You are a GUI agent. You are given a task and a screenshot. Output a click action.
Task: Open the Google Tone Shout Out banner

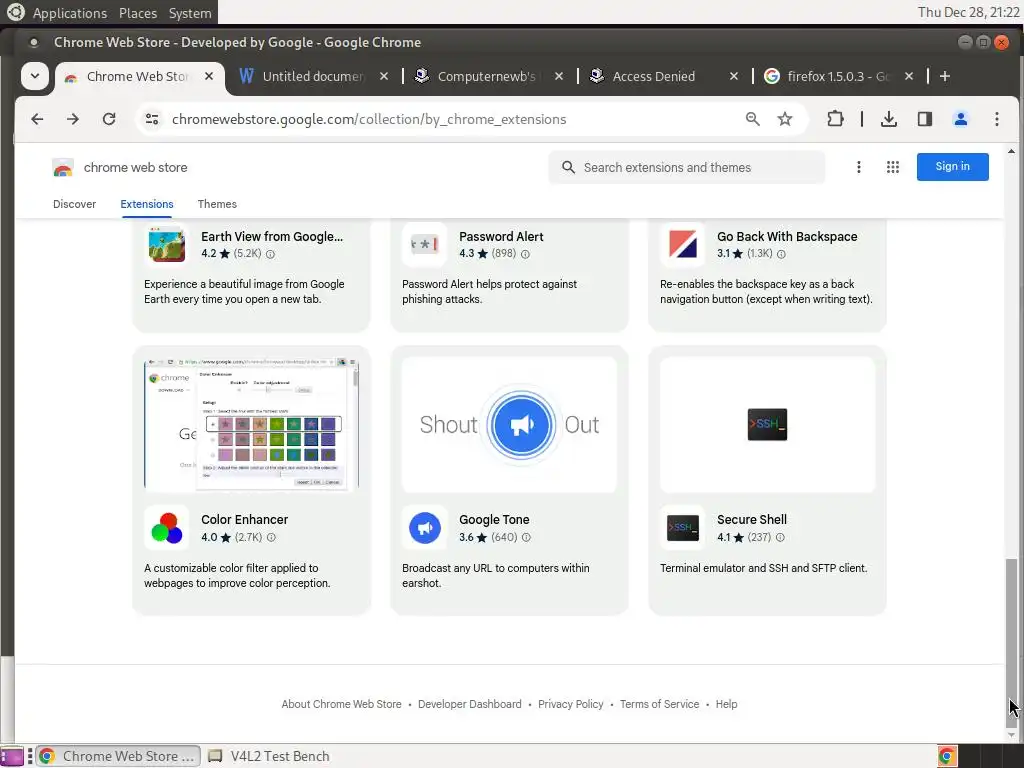pos(509,424)
